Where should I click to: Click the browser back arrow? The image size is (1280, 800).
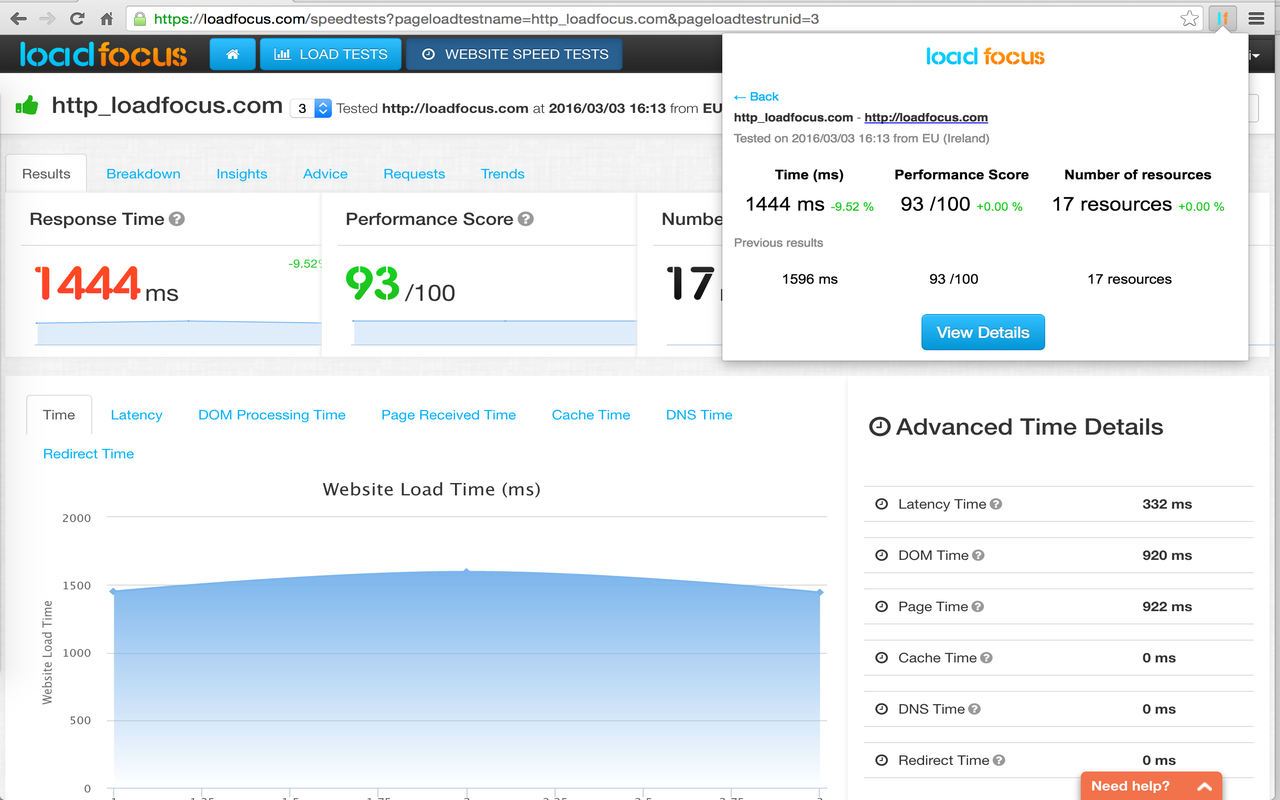(x=17, y=17)
